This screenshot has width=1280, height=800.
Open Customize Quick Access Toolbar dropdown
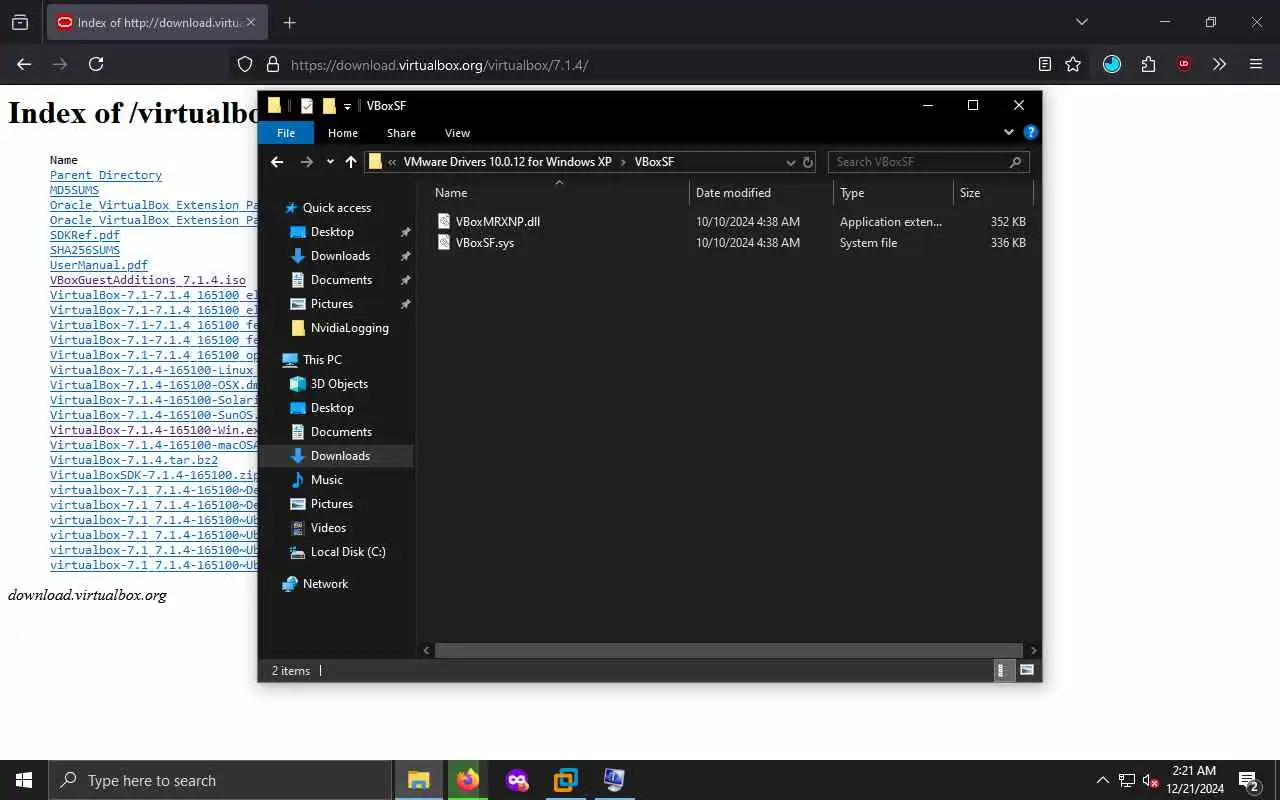pyautogui.click(x=347, y=106)
